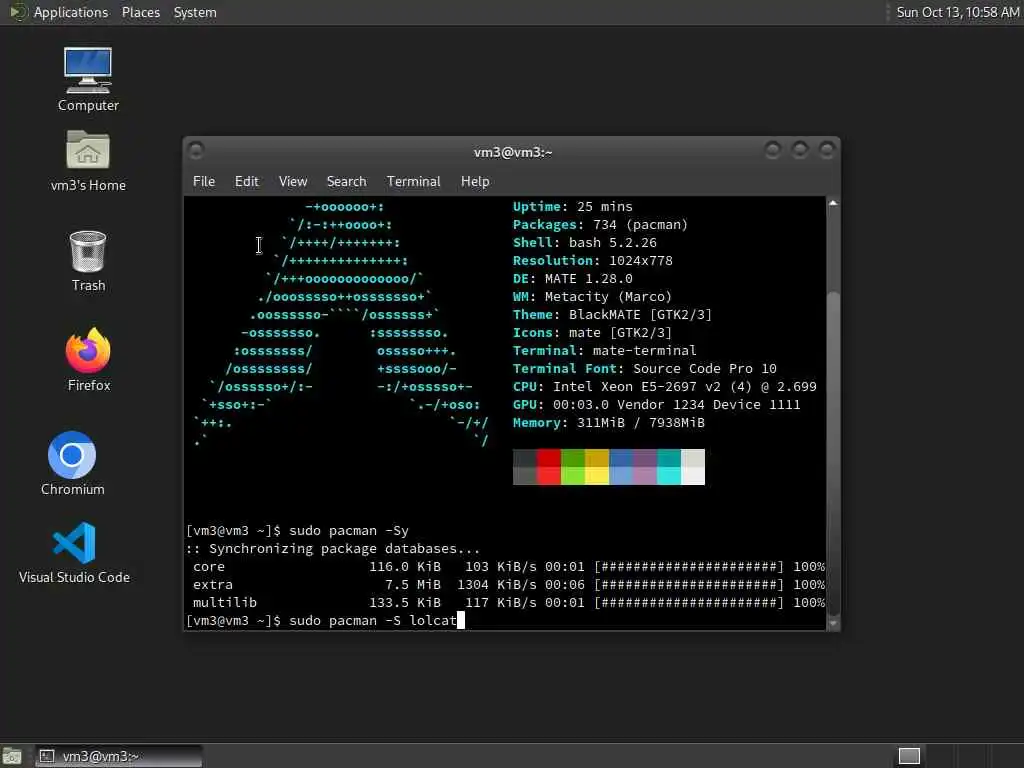Screen dimensions: 1024x768
Task: Click the show desktop icon in bottom panel
Action: click(12, 756)
